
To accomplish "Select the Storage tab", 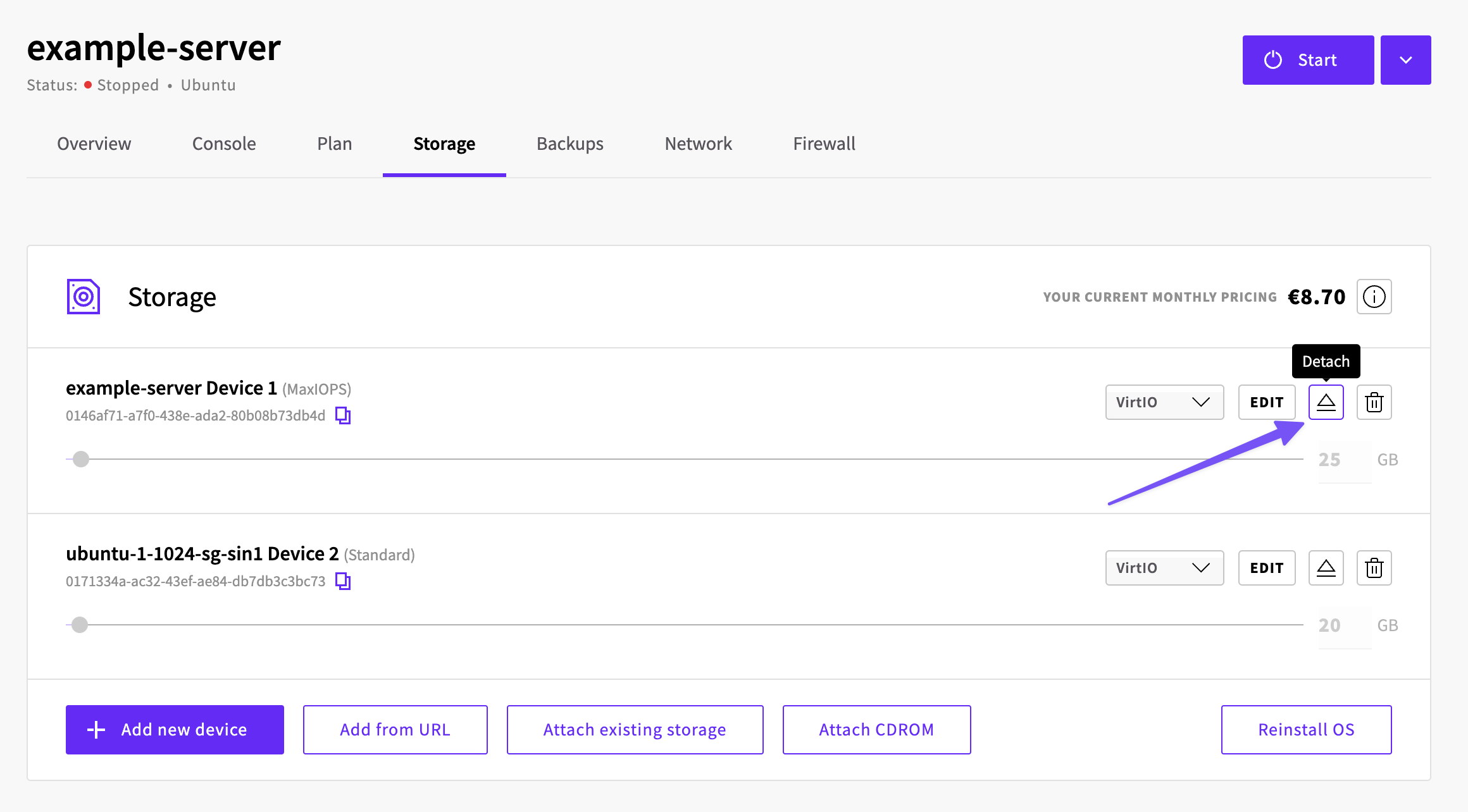I will tap(444, 144).
